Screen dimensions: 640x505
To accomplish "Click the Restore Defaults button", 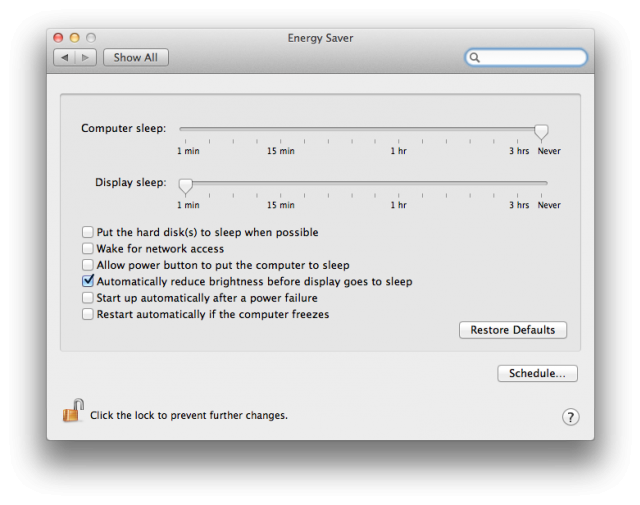I will (x=513, y=330).
